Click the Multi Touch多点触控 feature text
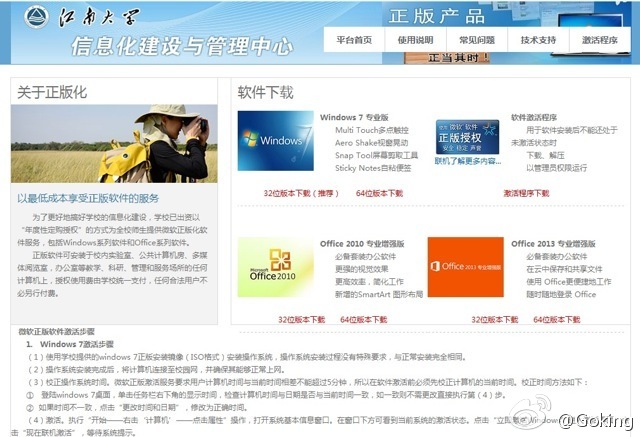The height and width of the screenshot is (437, 640). (x=372, y=130)
